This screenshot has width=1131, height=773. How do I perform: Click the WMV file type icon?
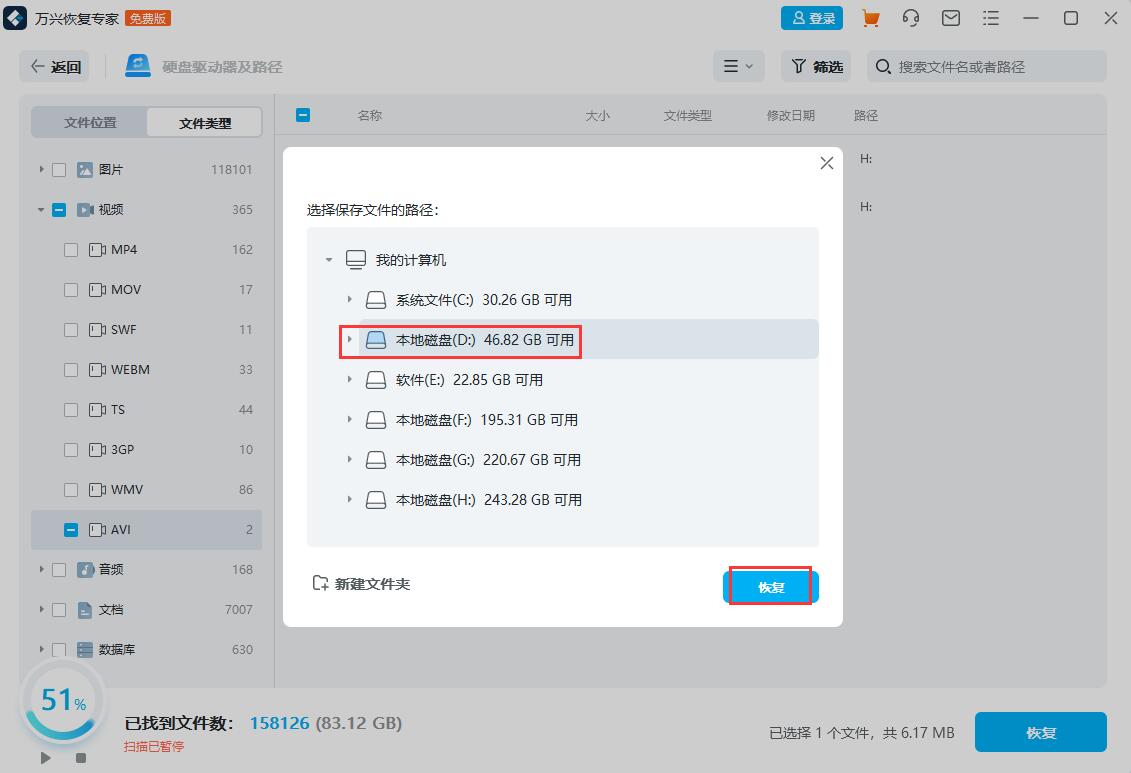97,490
